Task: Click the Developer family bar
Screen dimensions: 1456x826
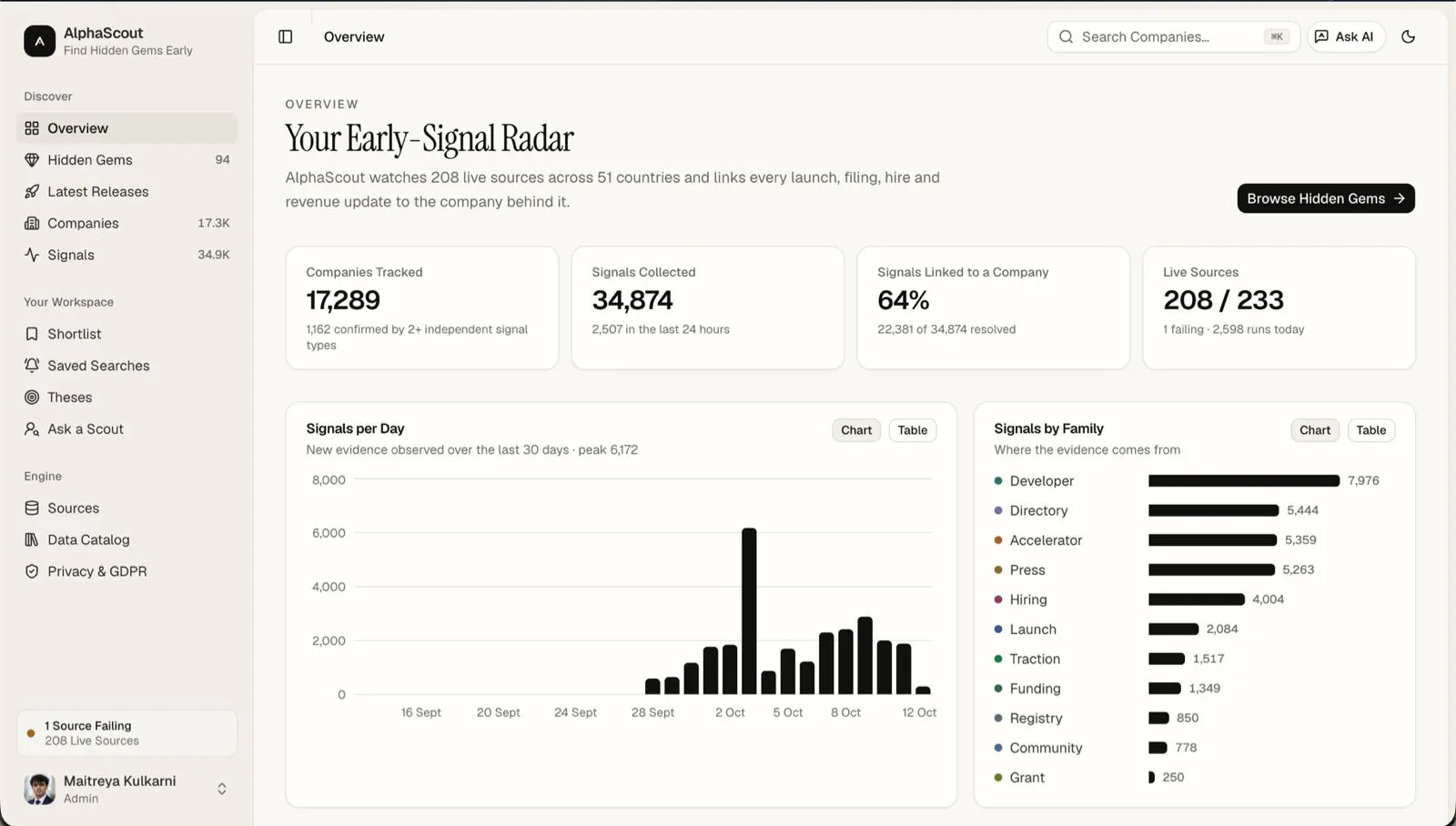Action: tap(1244, 480)
